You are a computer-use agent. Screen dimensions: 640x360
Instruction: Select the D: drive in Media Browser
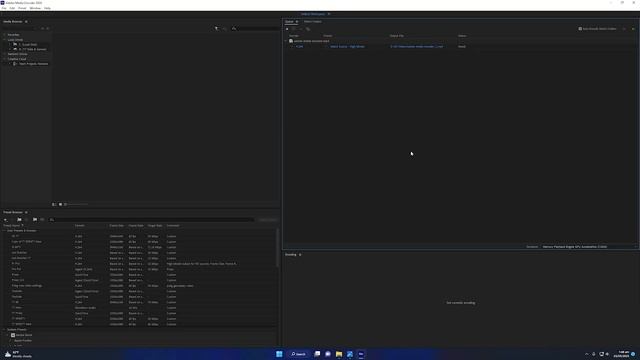click(32, 49)
